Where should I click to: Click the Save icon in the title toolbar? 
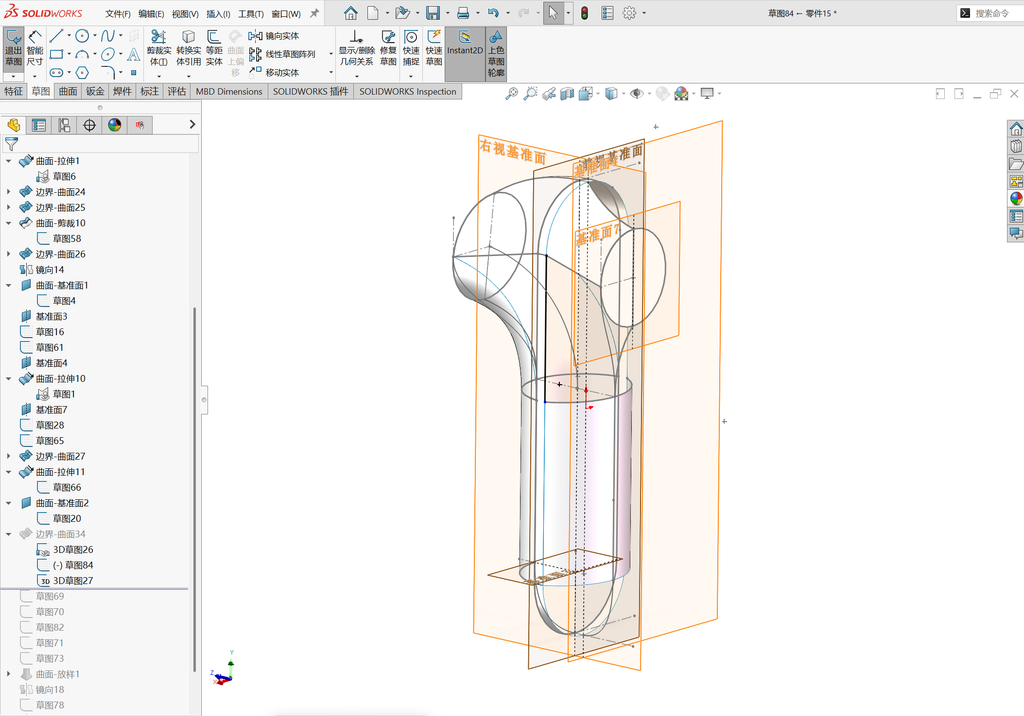click(x=432, y=13)
